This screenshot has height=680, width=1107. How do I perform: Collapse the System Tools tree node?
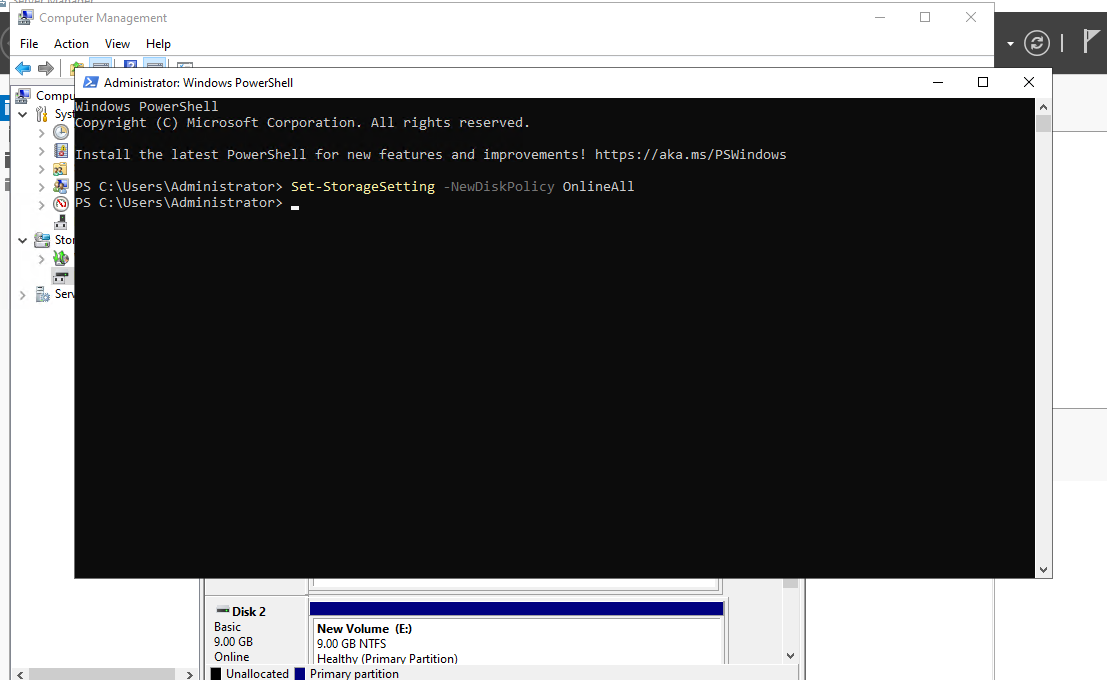23,114
